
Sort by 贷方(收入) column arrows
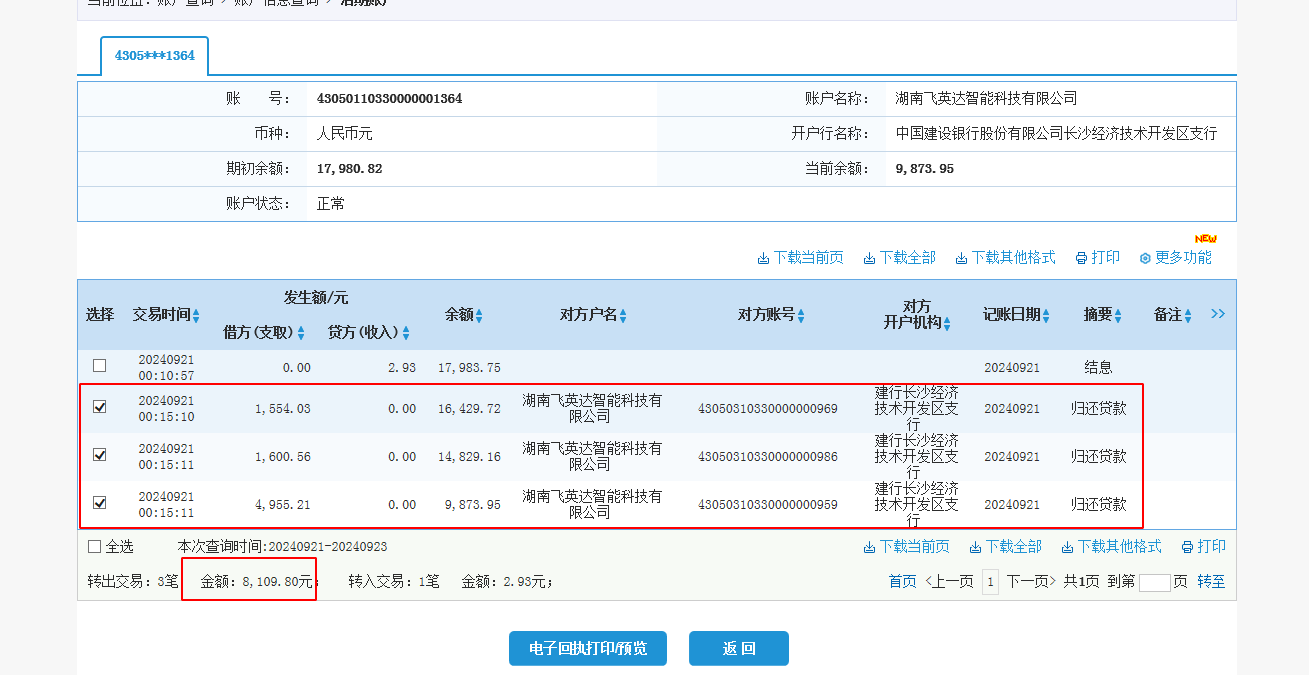(407, 334)
